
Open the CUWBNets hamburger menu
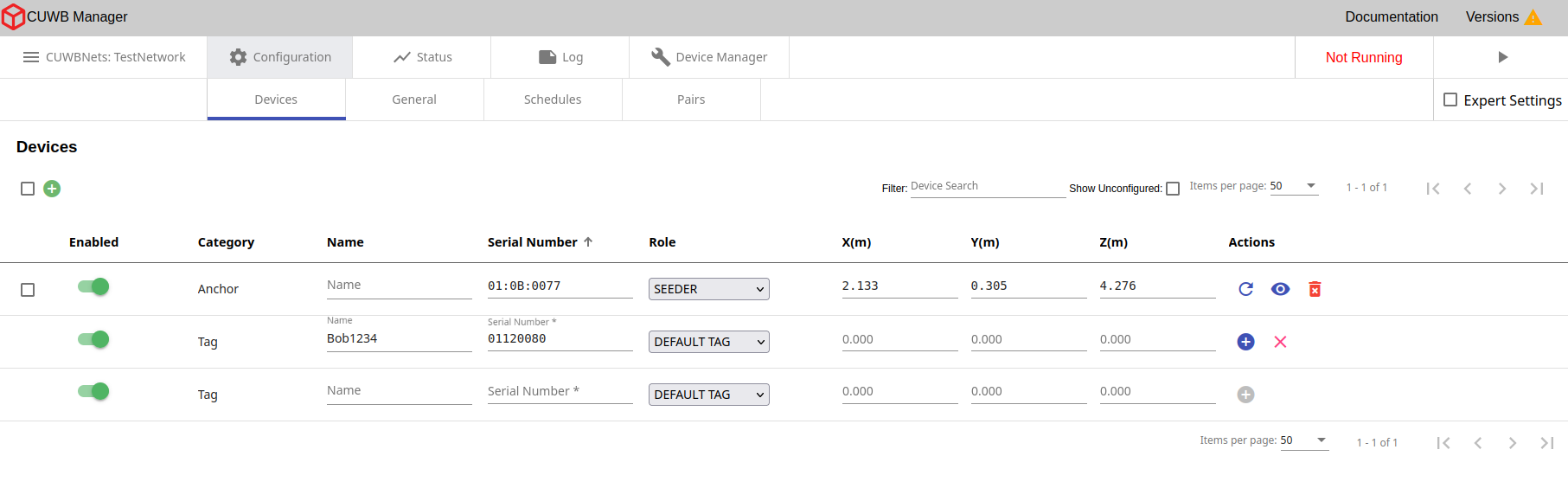[x=31, y=57]
